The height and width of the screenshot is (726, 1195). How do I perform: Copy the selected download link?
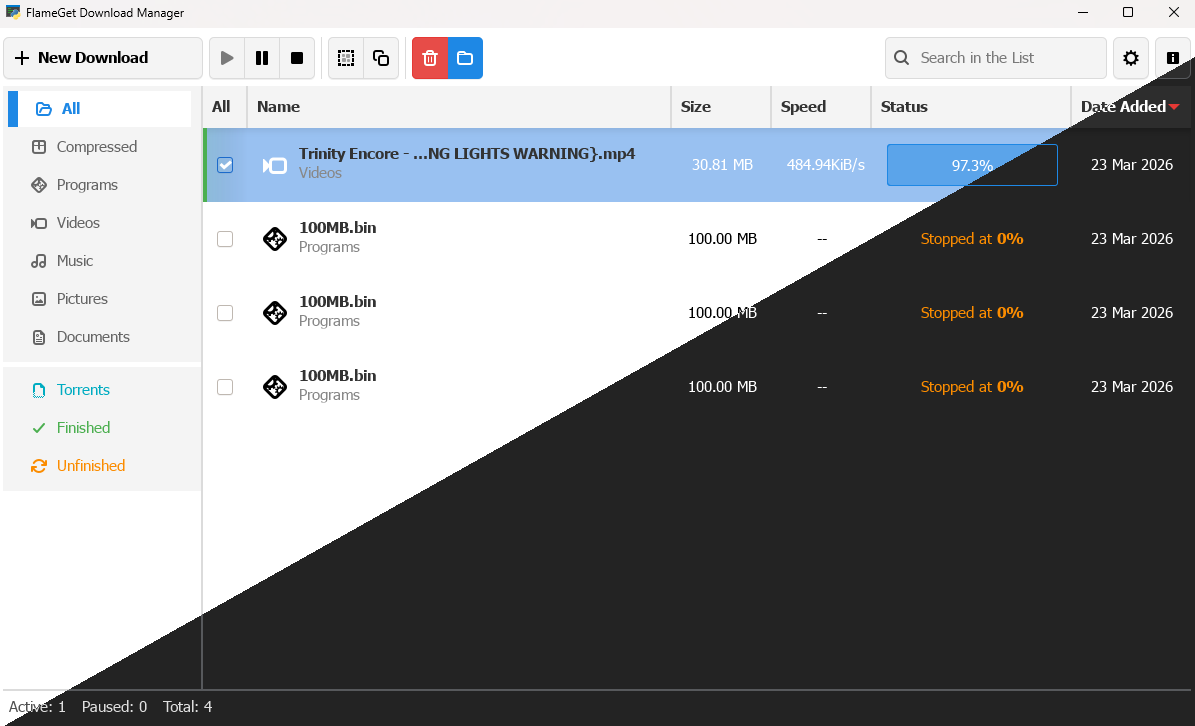click(x=380, y=58)
